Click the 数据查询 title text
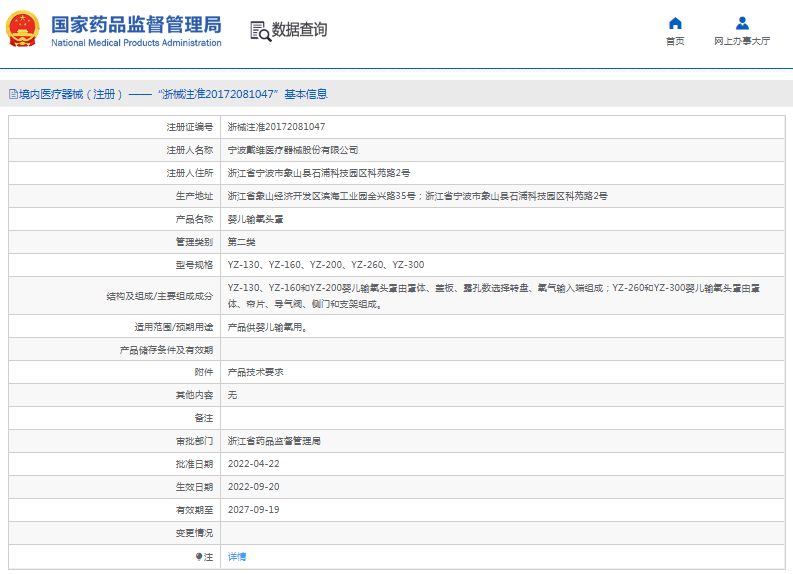 click(x=299, y=30)
